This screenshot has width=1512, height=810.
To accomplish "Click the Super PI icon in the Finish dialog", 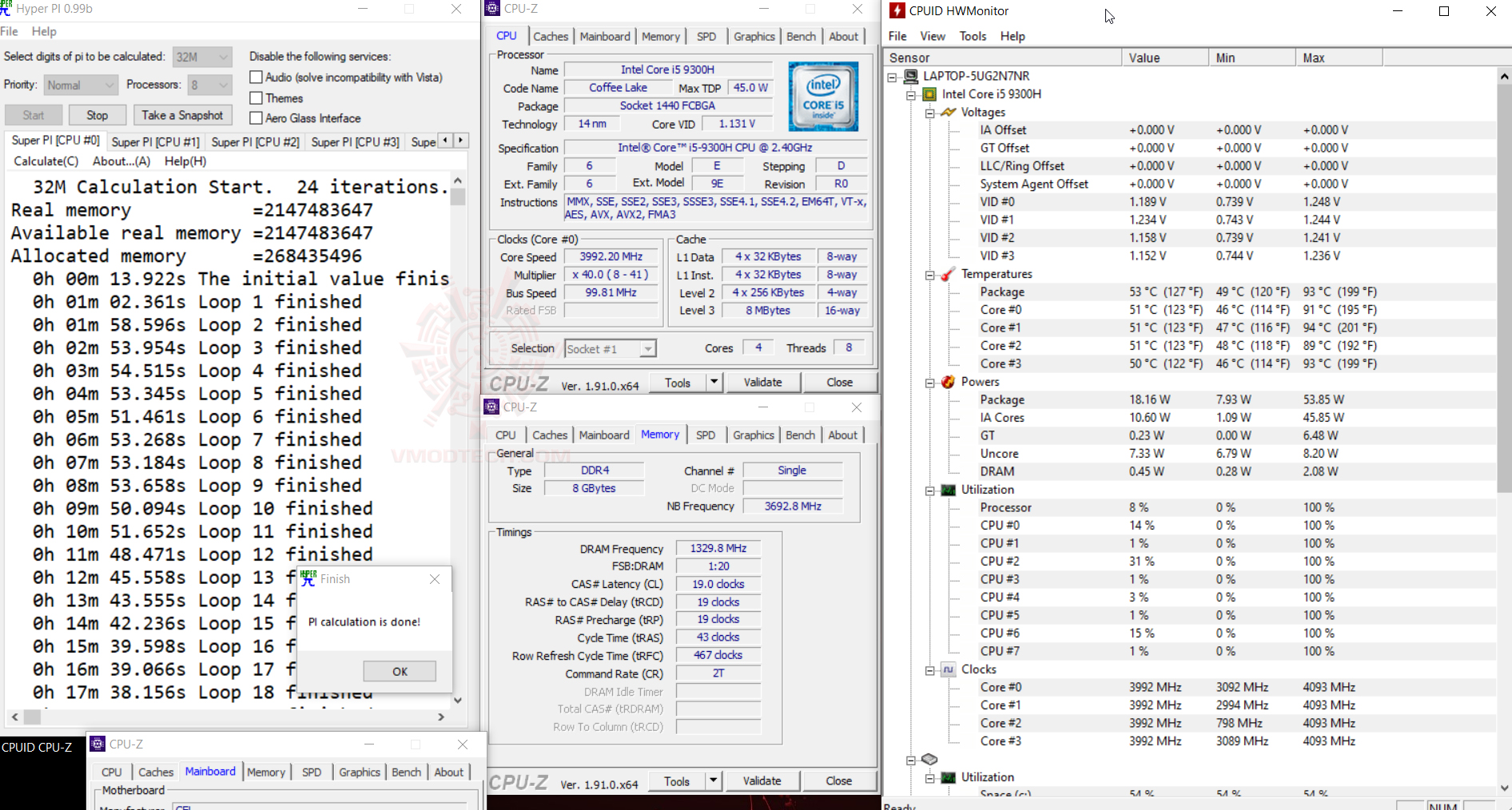I will point(308,578).
